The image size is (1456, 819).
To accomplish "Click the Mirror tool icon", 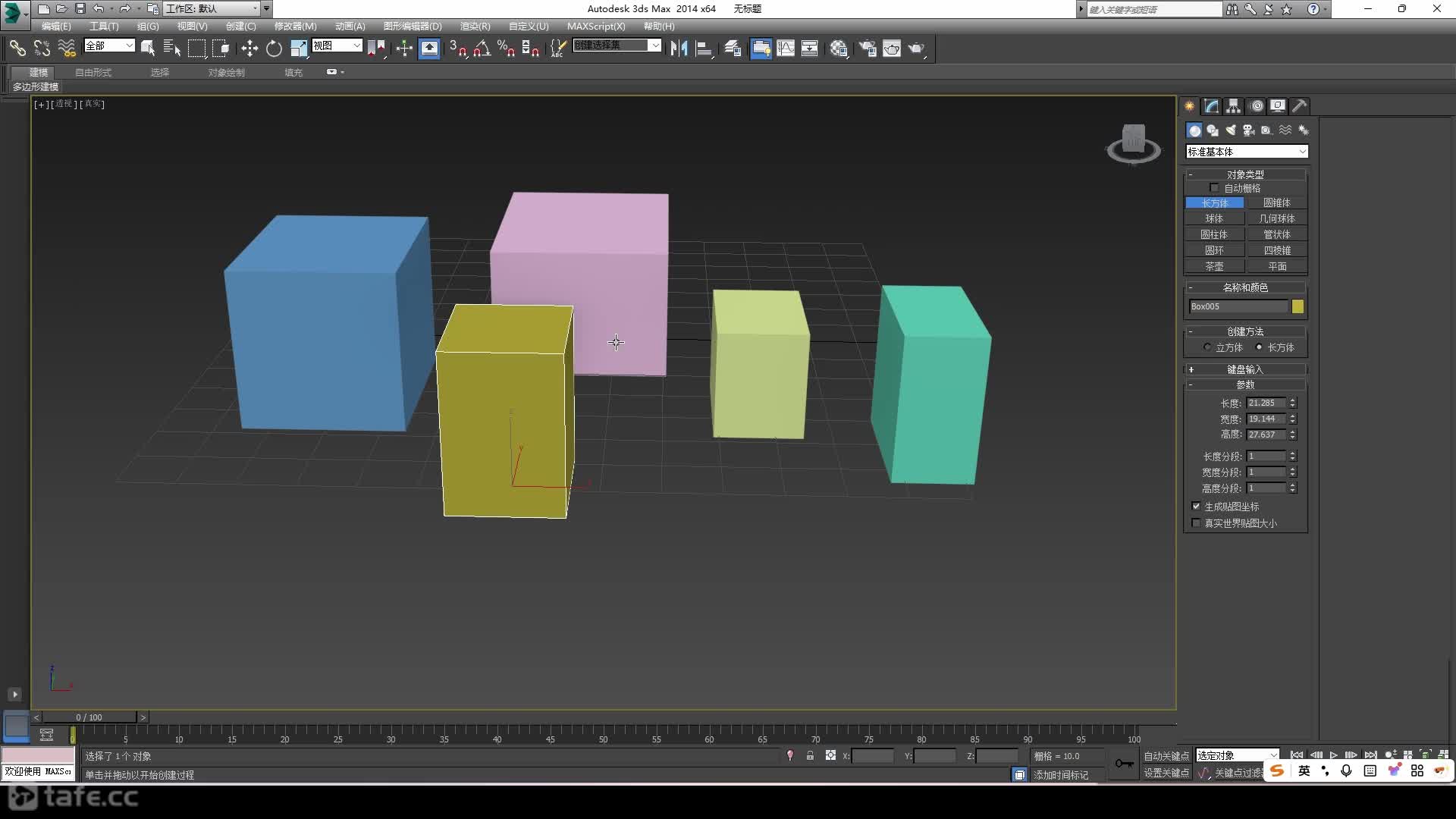I will (x=679, y=49).
